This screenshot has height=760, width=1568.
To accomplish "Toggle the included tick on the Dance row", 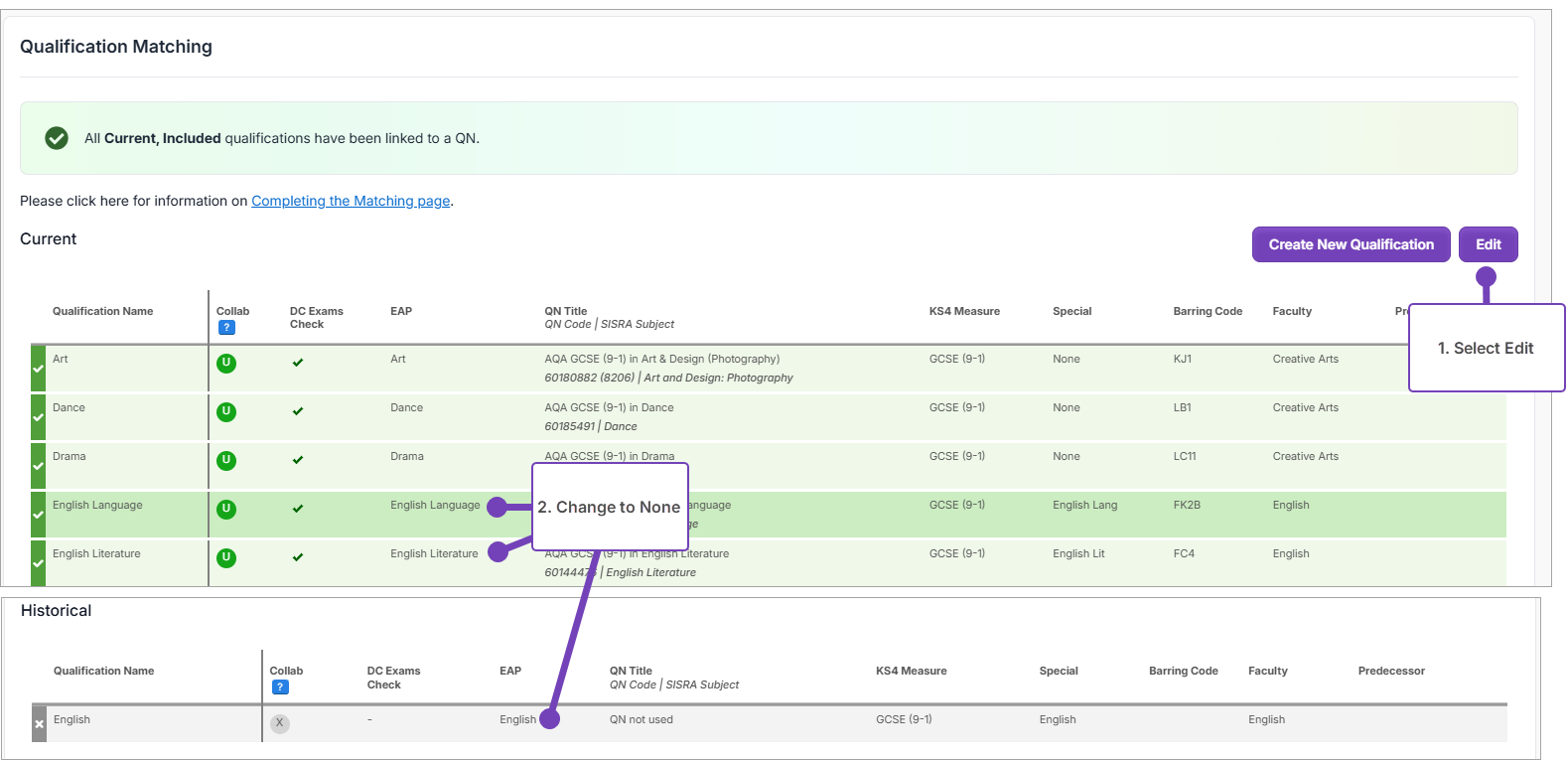I will point(38,417).
